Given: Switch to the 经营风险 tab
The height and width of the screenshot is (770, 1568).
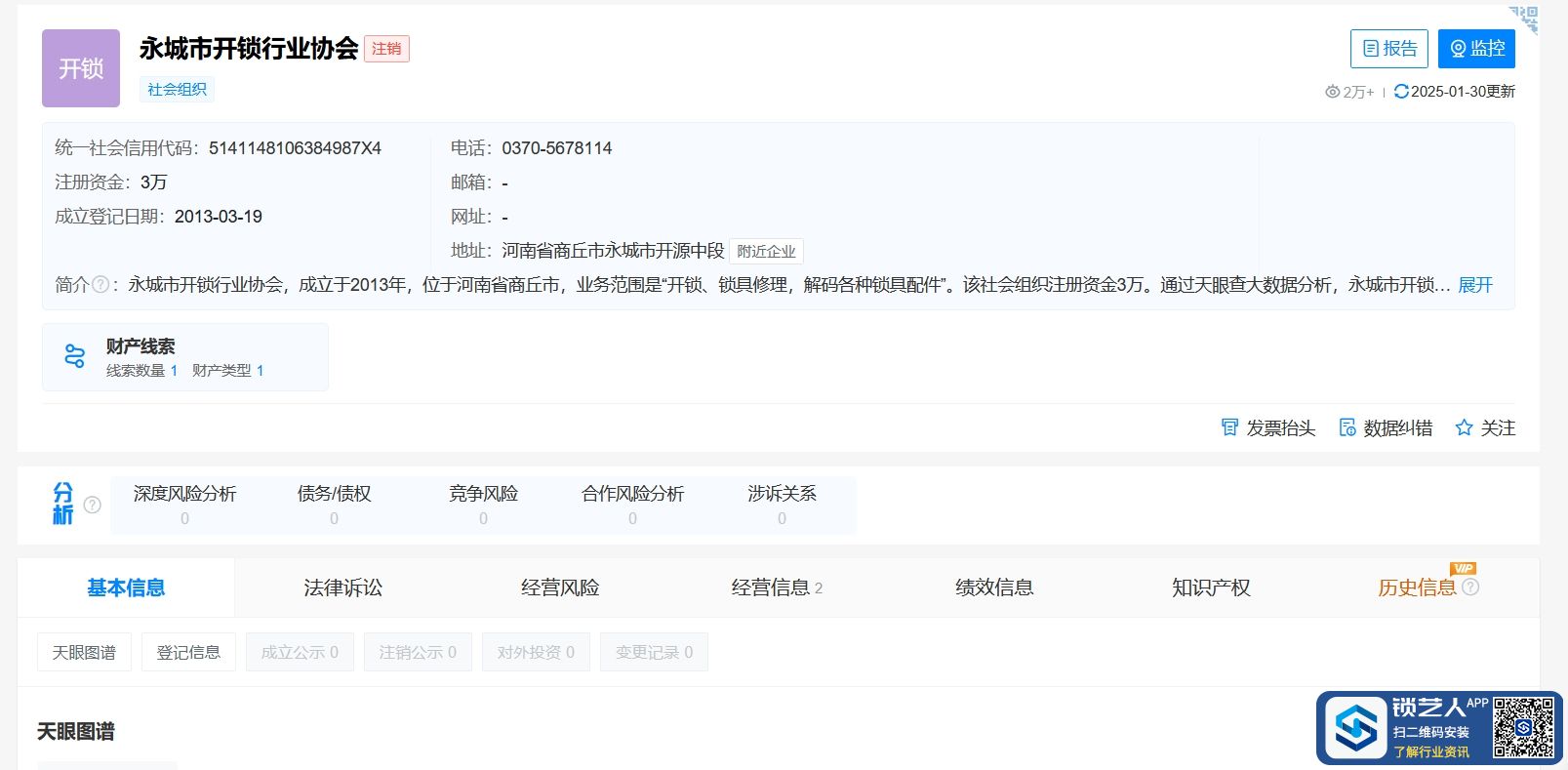Looking at the screenshot, I should (x=559, y=588).
